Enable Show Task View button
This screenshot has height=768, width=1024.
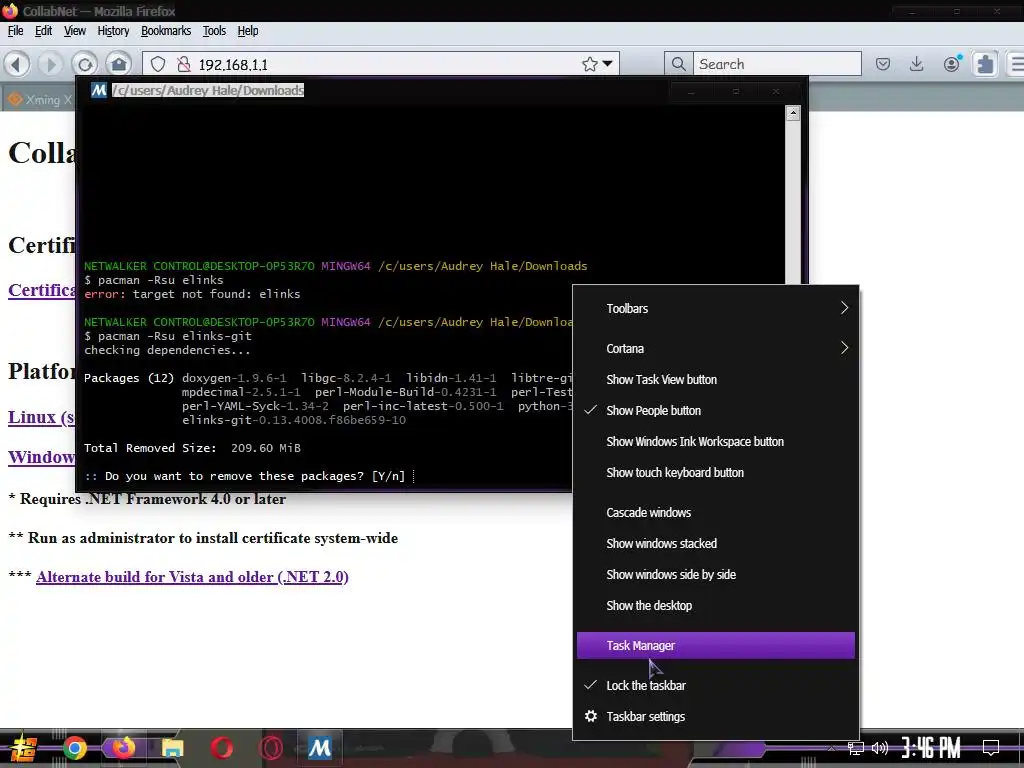pos(716,379)
